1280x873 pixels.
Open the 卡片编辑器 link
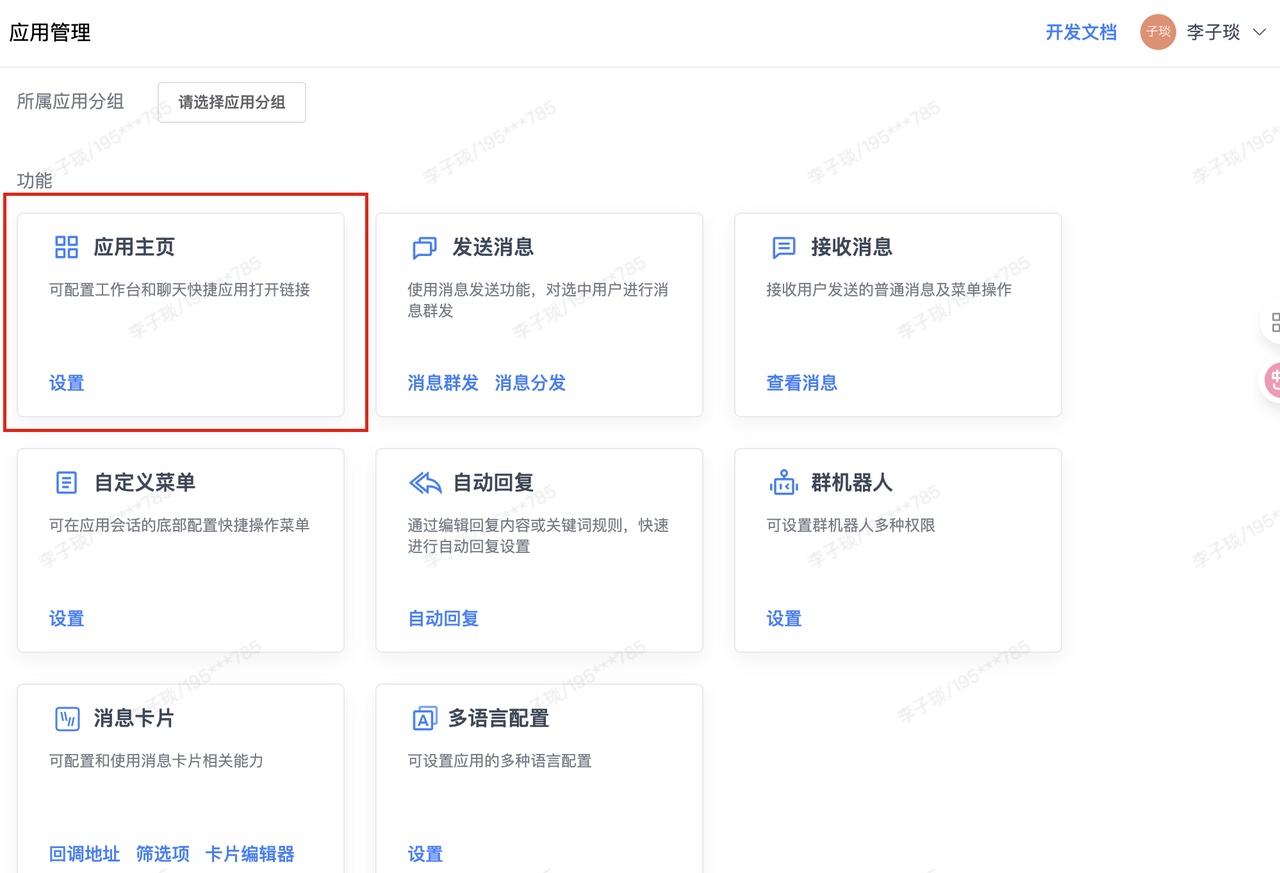[249, 854]
